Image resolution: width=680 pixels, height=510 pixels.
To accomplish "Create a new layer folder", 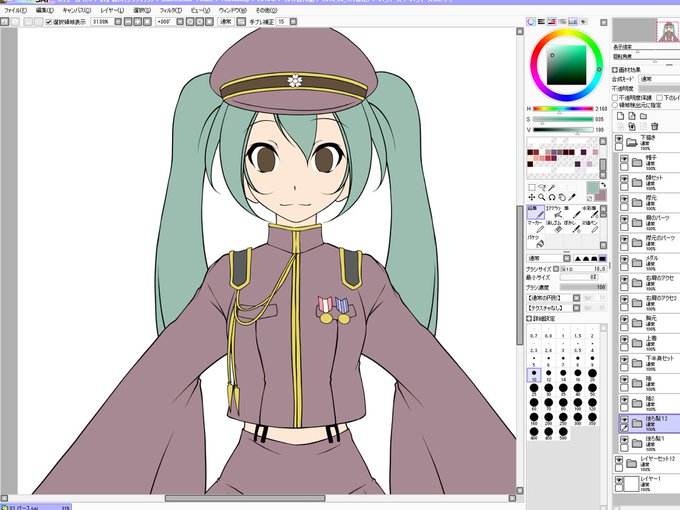I will (644, 116).
